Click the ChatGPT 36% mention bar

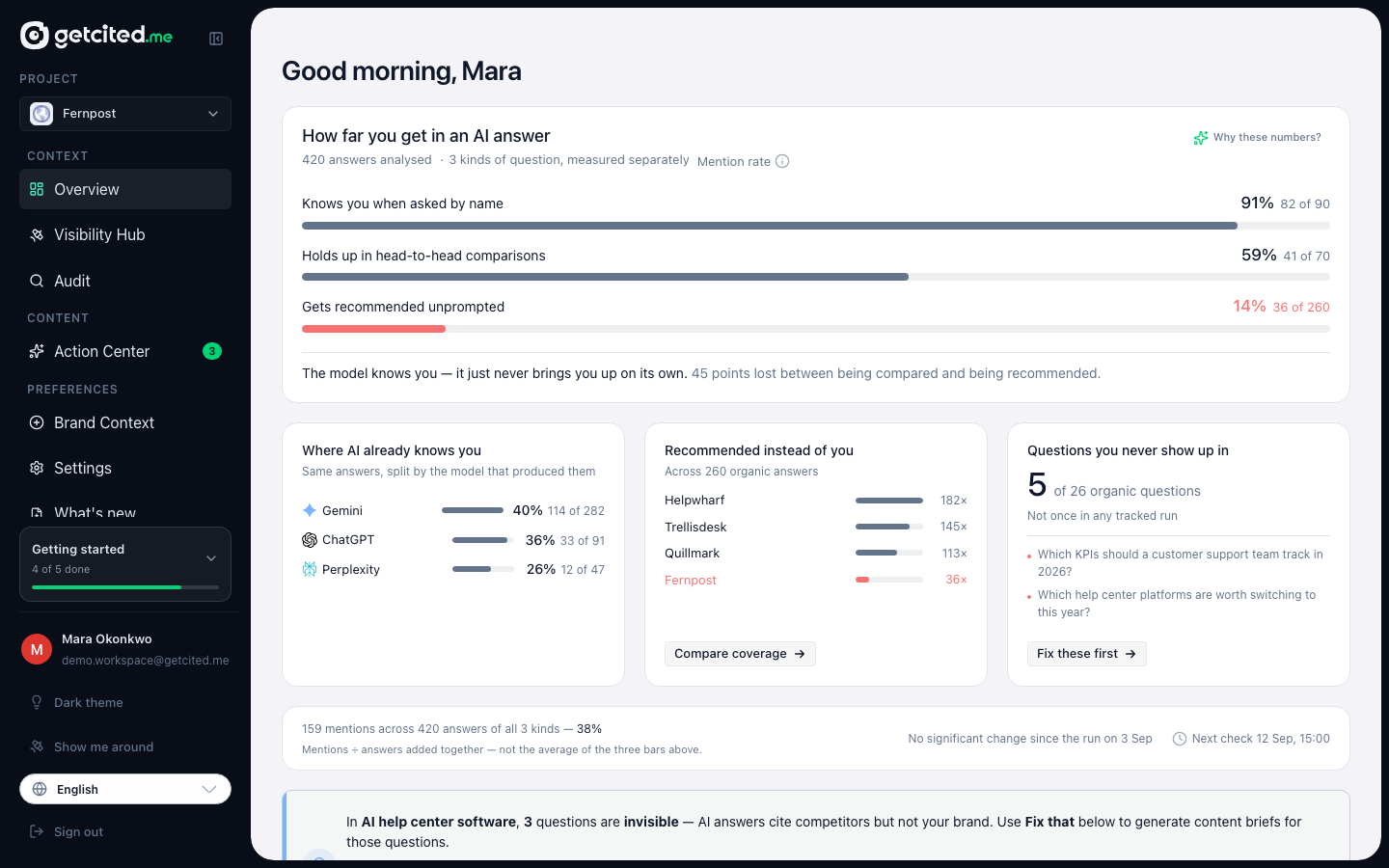point(481,540)
